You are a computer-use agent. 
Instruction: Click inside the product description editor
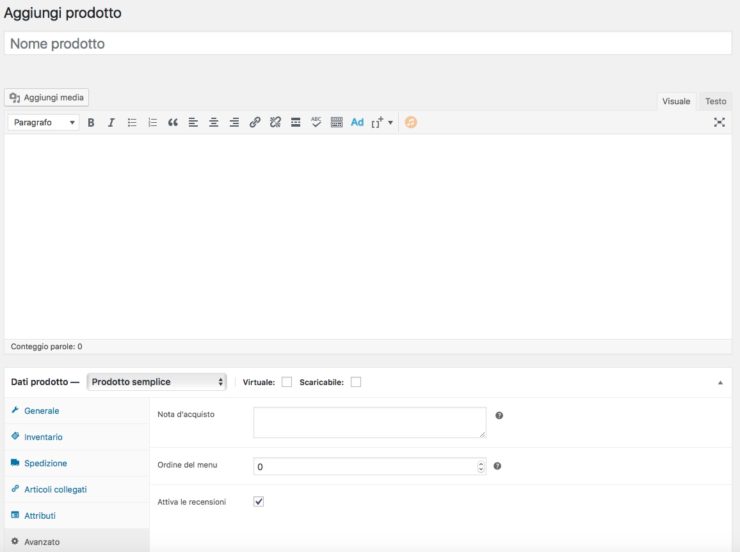point(368,237)
